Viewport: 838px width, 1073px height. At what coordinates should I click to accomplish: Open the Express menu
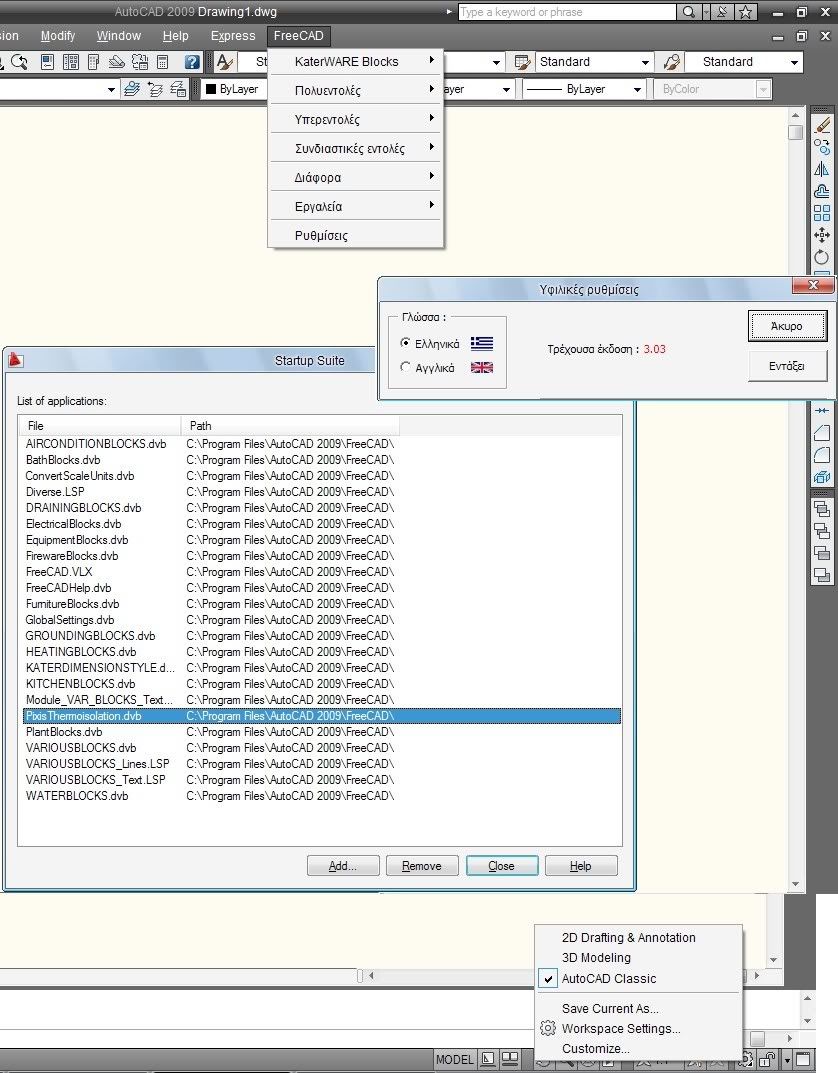pyautogui.click(x=233, y=36)
